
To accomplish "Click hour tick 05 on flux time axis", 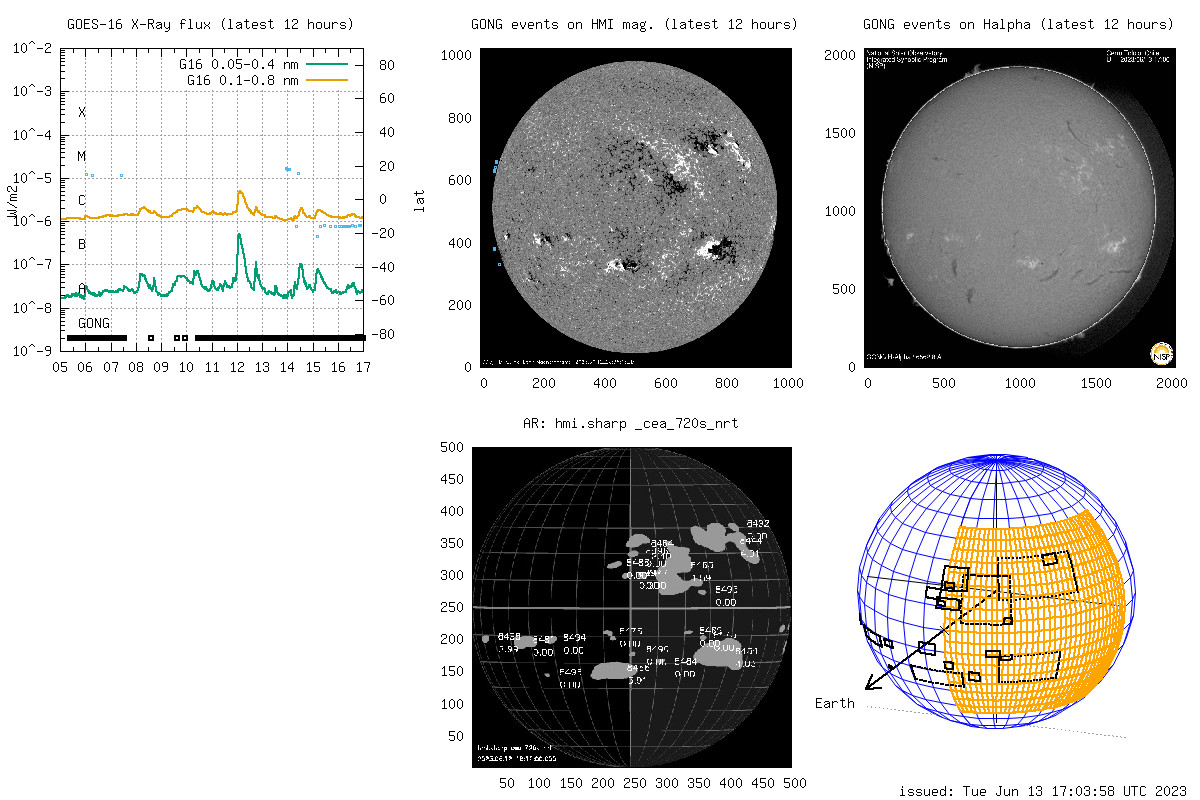I will 60,368.
